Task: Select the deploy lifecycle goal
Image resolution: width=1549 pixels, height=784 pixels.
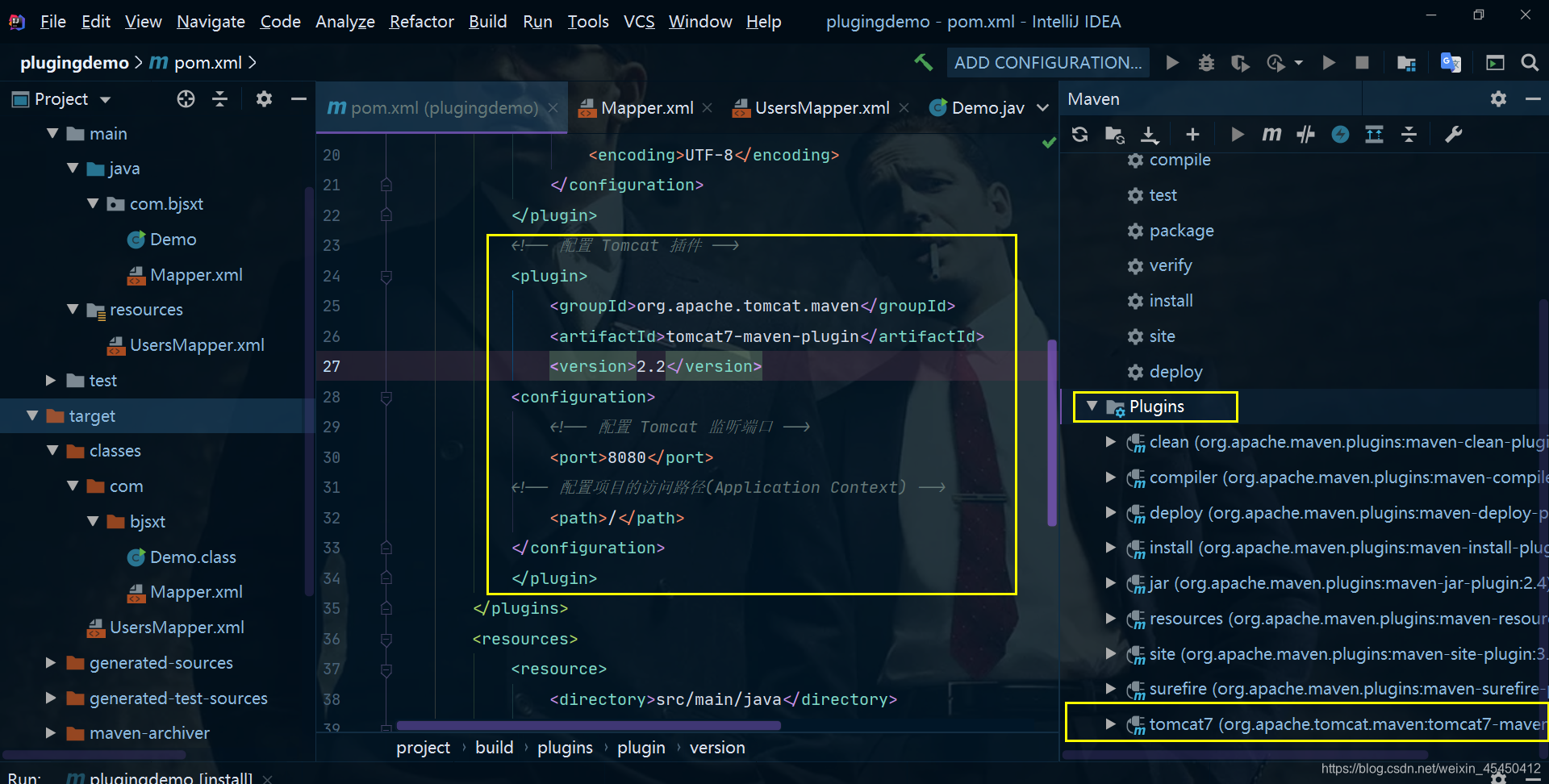Action: [1175, 372]
